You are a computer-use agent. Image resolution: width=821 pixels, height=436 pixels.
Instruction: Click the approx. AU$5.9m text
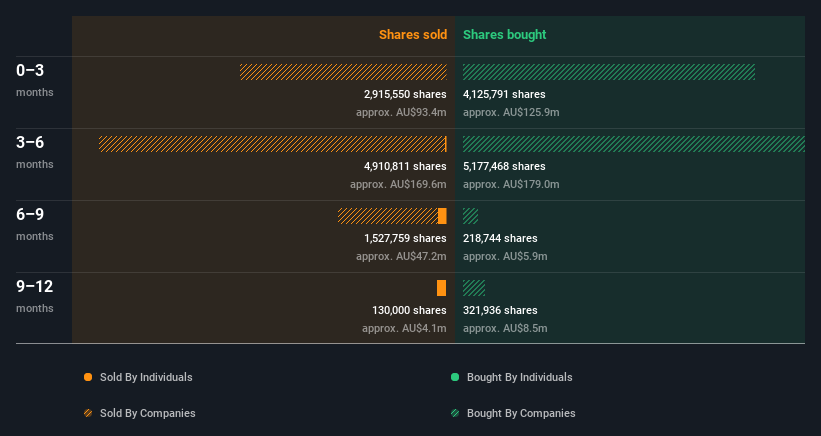[x=505, y=256]
